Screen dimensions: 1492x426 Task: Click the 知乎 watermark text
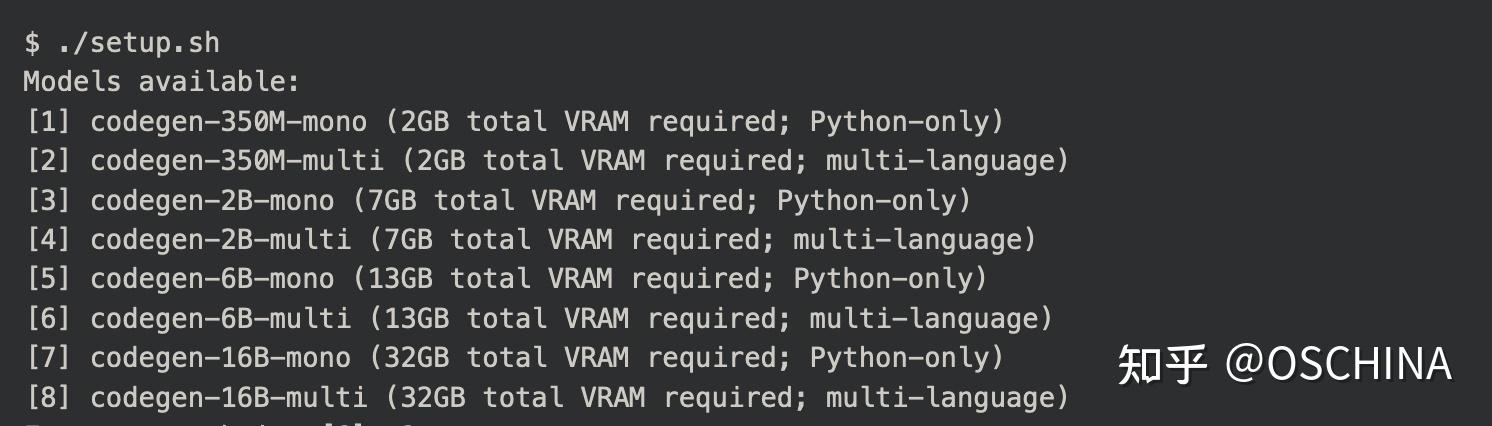point(1162,365)
